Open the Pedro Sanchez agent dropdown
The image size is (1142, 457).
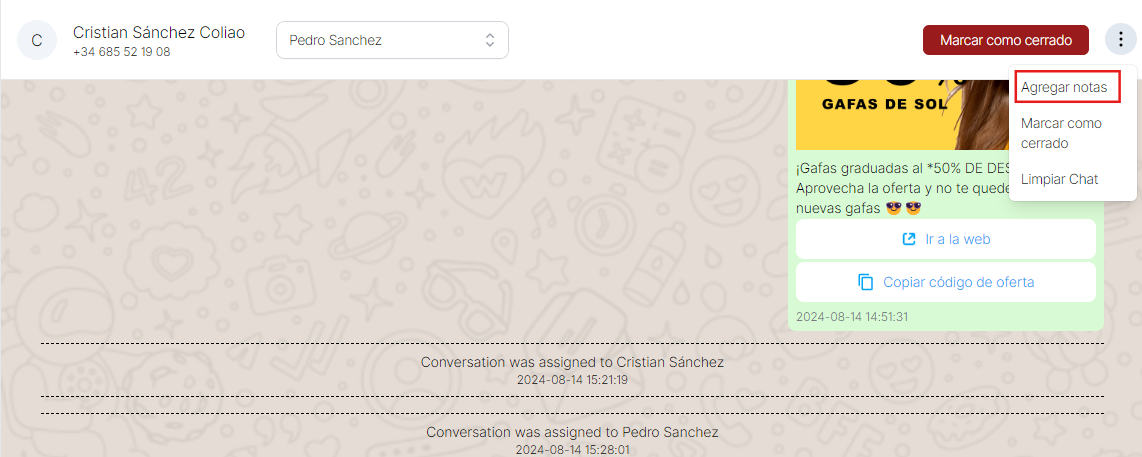[x=392, y=40]
